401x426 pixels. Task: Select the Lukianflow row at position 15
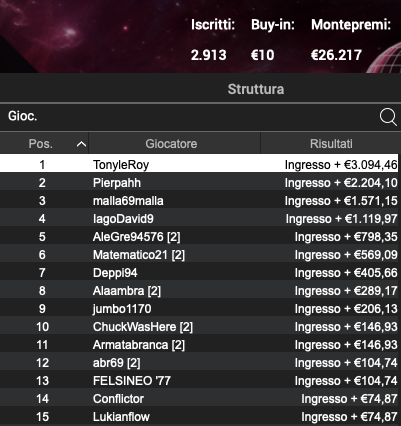tap(199, 417)
